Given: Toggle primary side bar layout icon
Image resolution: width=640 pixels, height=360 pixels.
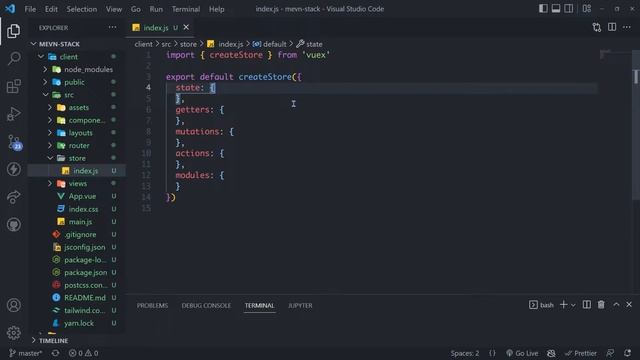Looking at the screenshot, I should 543,9.
